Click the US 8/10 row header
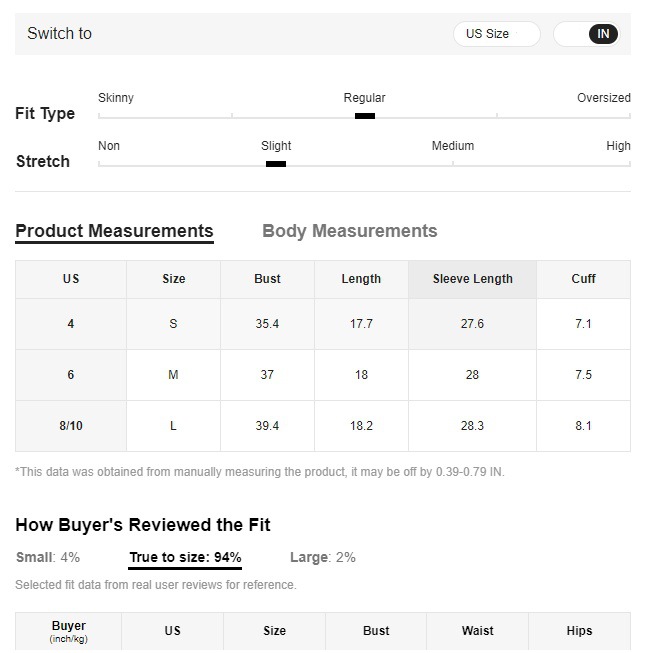 71,426
